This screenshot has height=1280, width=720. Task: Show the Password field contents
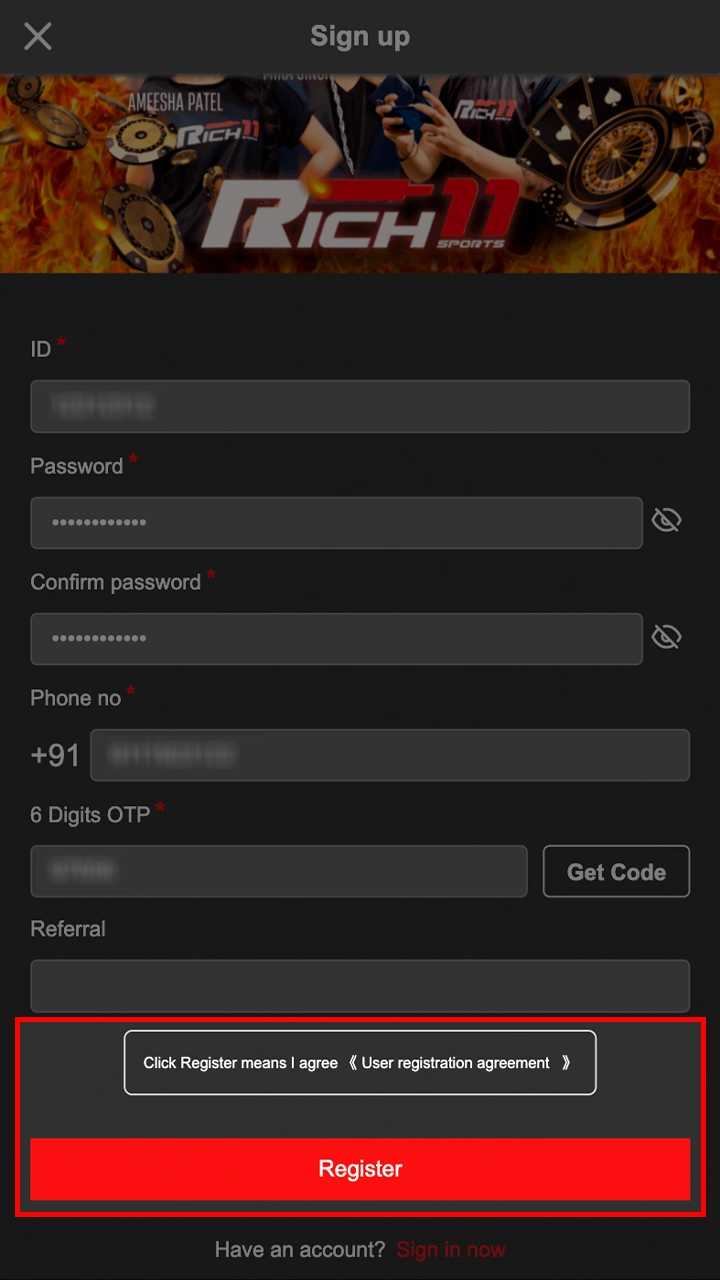point(666,520)
